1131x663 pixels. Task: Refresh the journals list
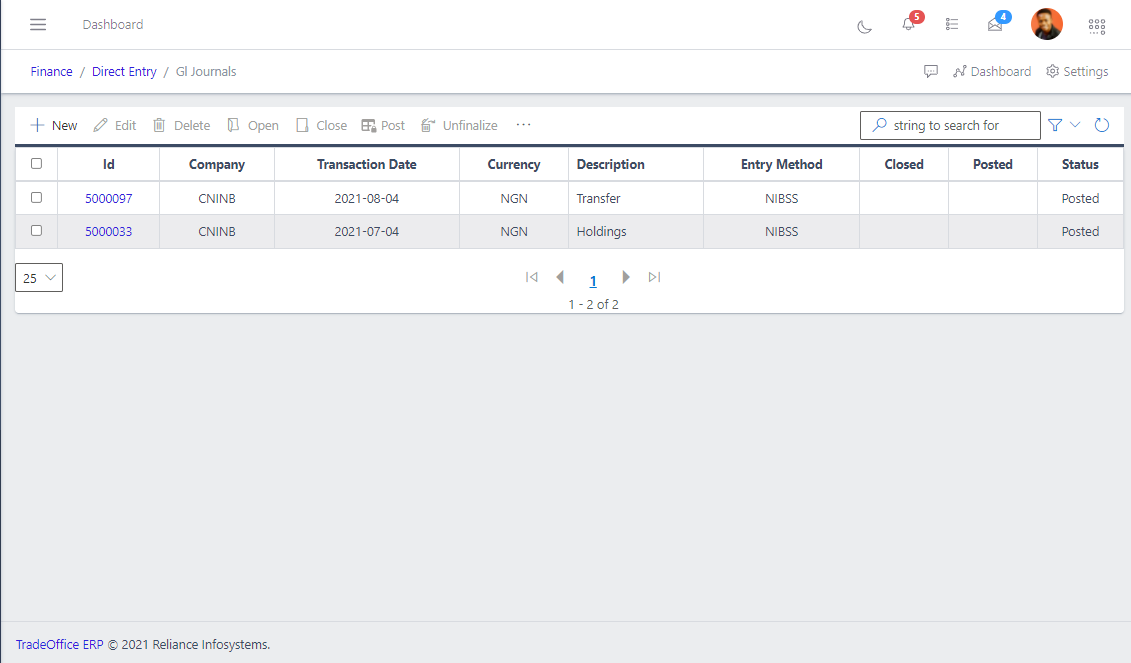tap(1102, 125)
